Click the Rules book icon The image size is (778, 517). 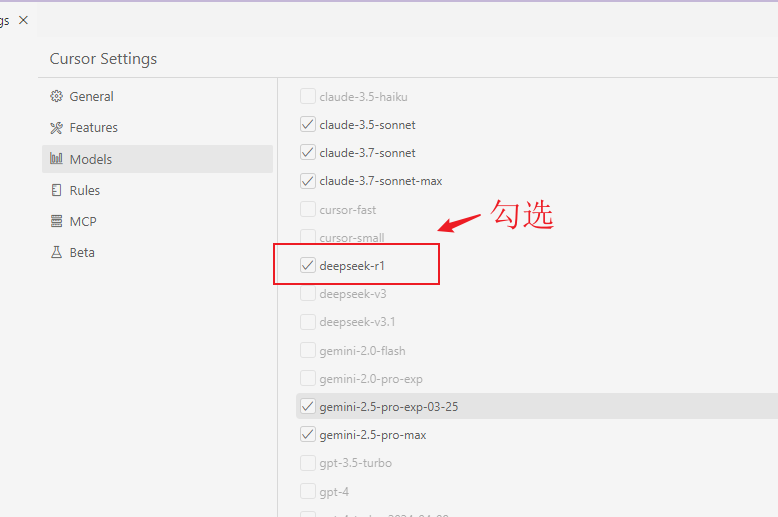click(57, 190)
